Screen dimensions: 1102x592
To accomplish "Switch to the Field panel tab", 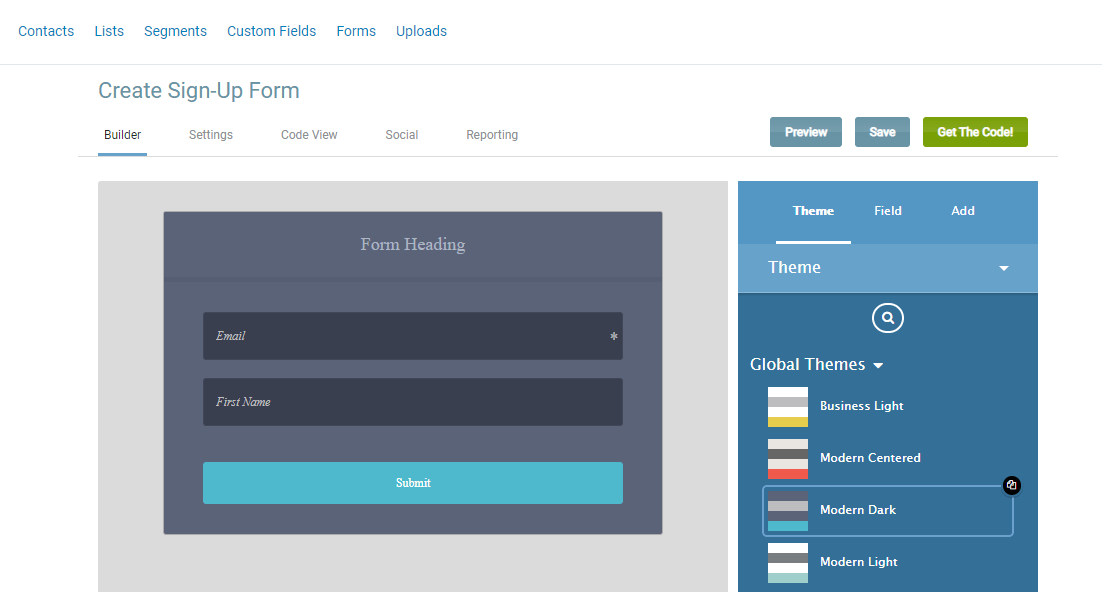I will (x=888, y=211).
